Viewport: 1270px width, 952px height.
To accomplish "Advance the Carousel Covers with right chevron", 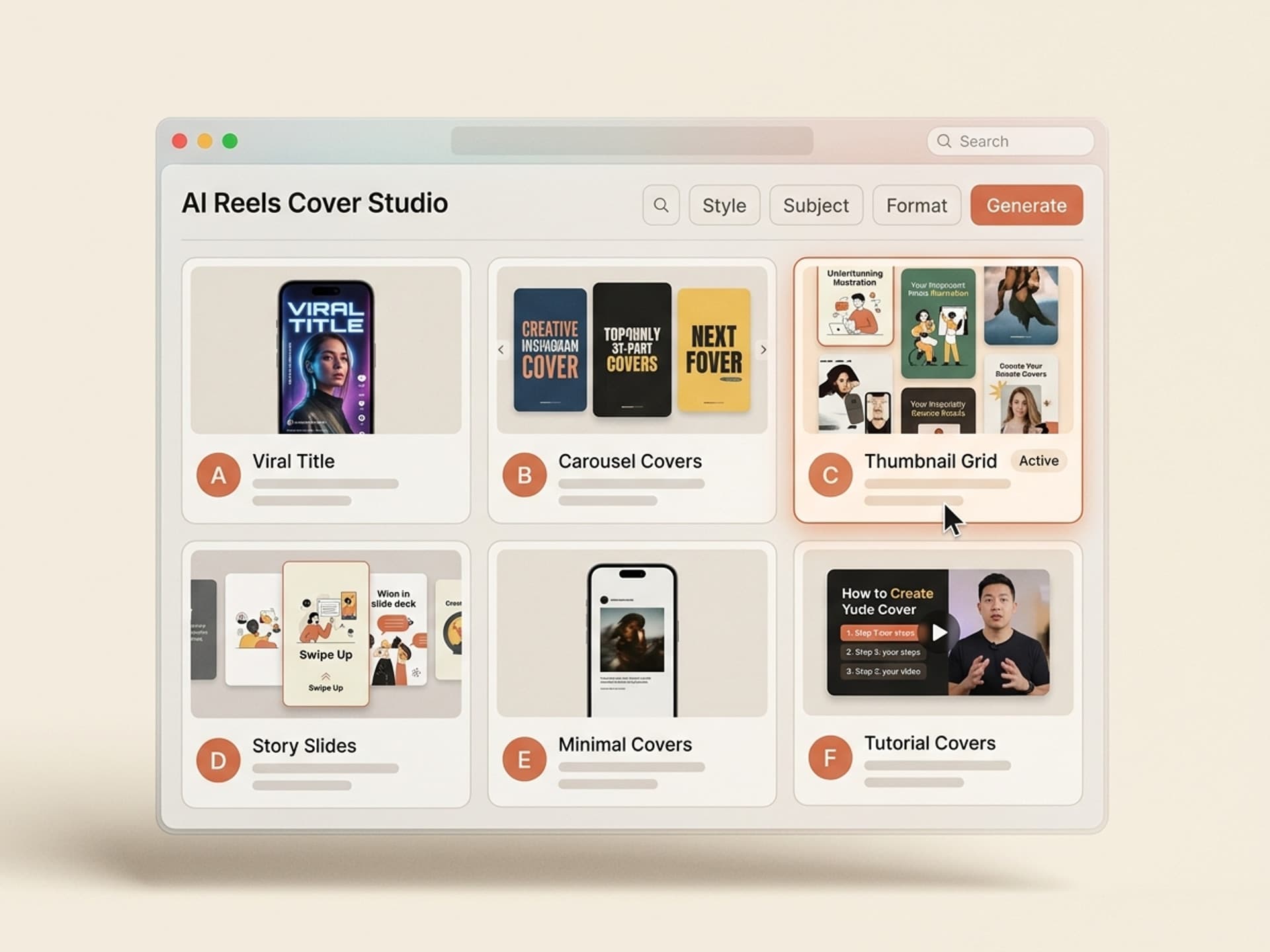I will click(x=763, y=349).
